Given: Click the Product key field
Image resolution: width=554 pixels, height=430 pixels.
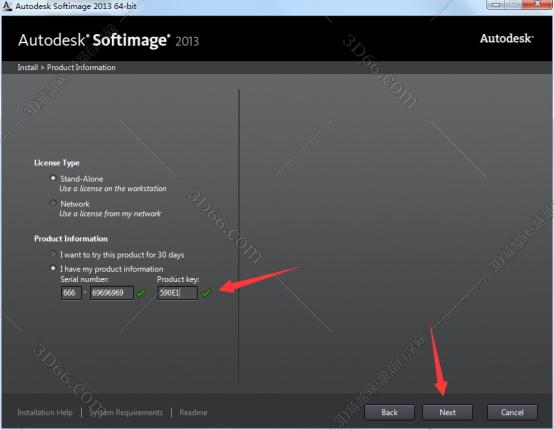Looking at the screenshot, I should tap(177, 293).
